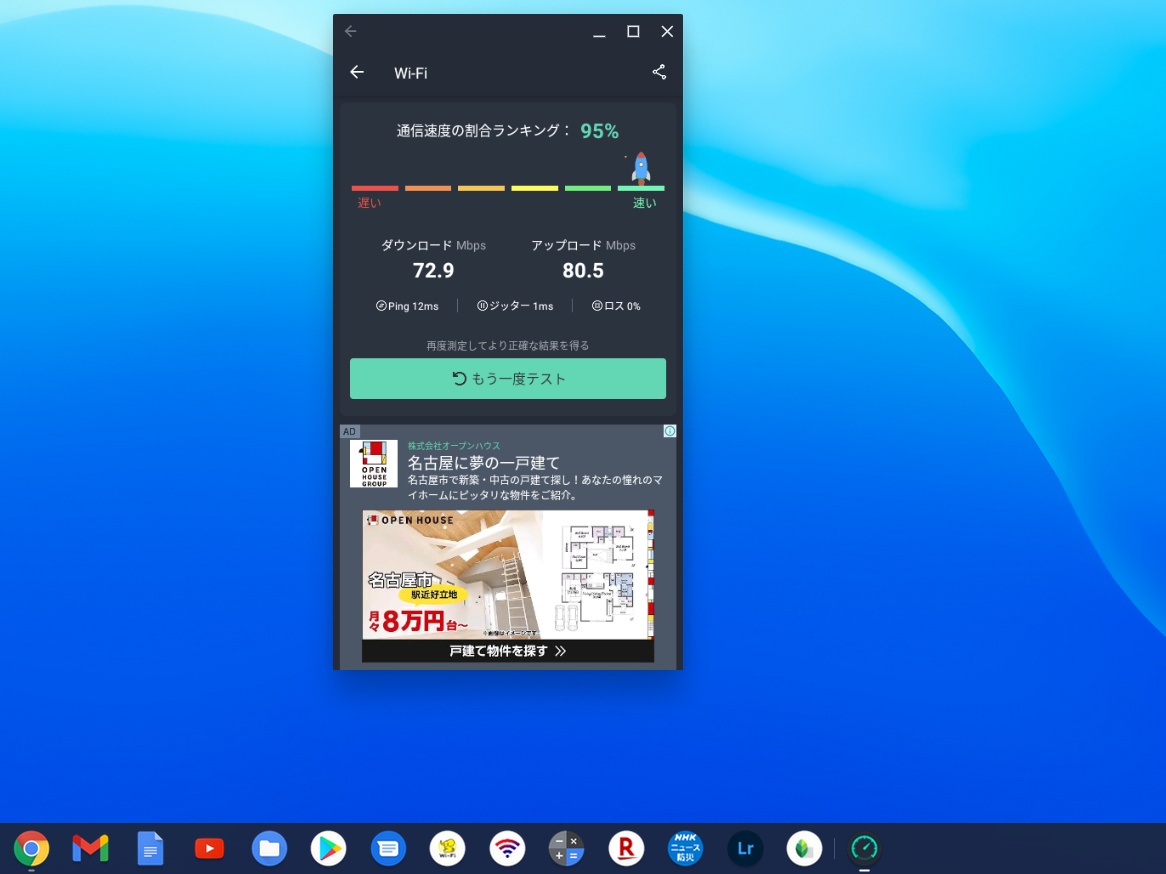The image size is (1166, 874).
Task: Click the ジッター 1ms indicator
Action: 515,306
